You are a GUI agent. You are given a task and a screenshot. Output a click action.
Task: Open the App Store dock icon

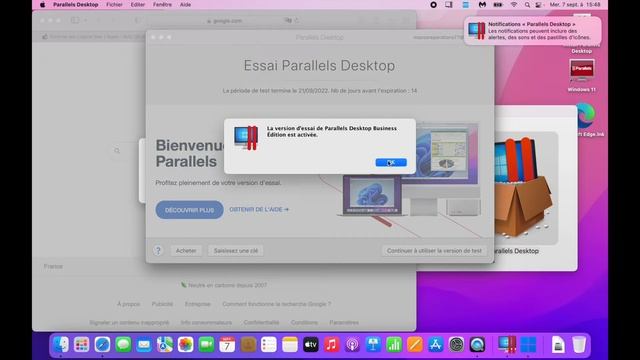tap(436, 345)
